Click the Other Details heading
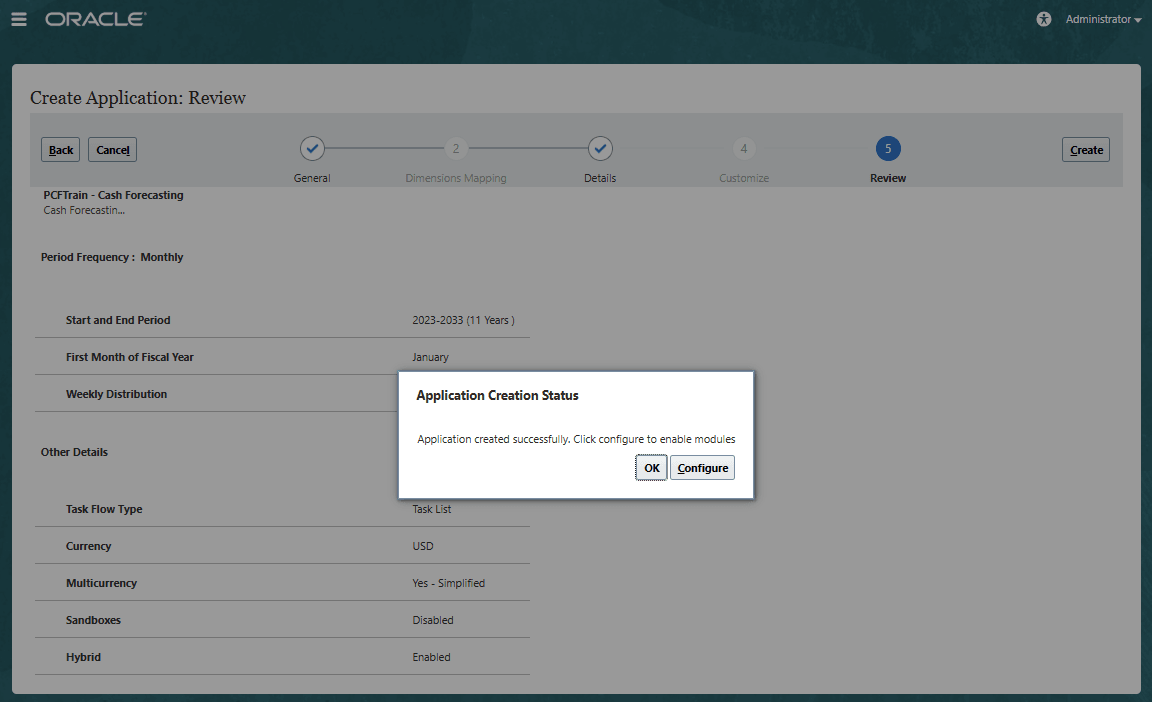The height and width of the screenshot is (702, 1152). point(74,452)
